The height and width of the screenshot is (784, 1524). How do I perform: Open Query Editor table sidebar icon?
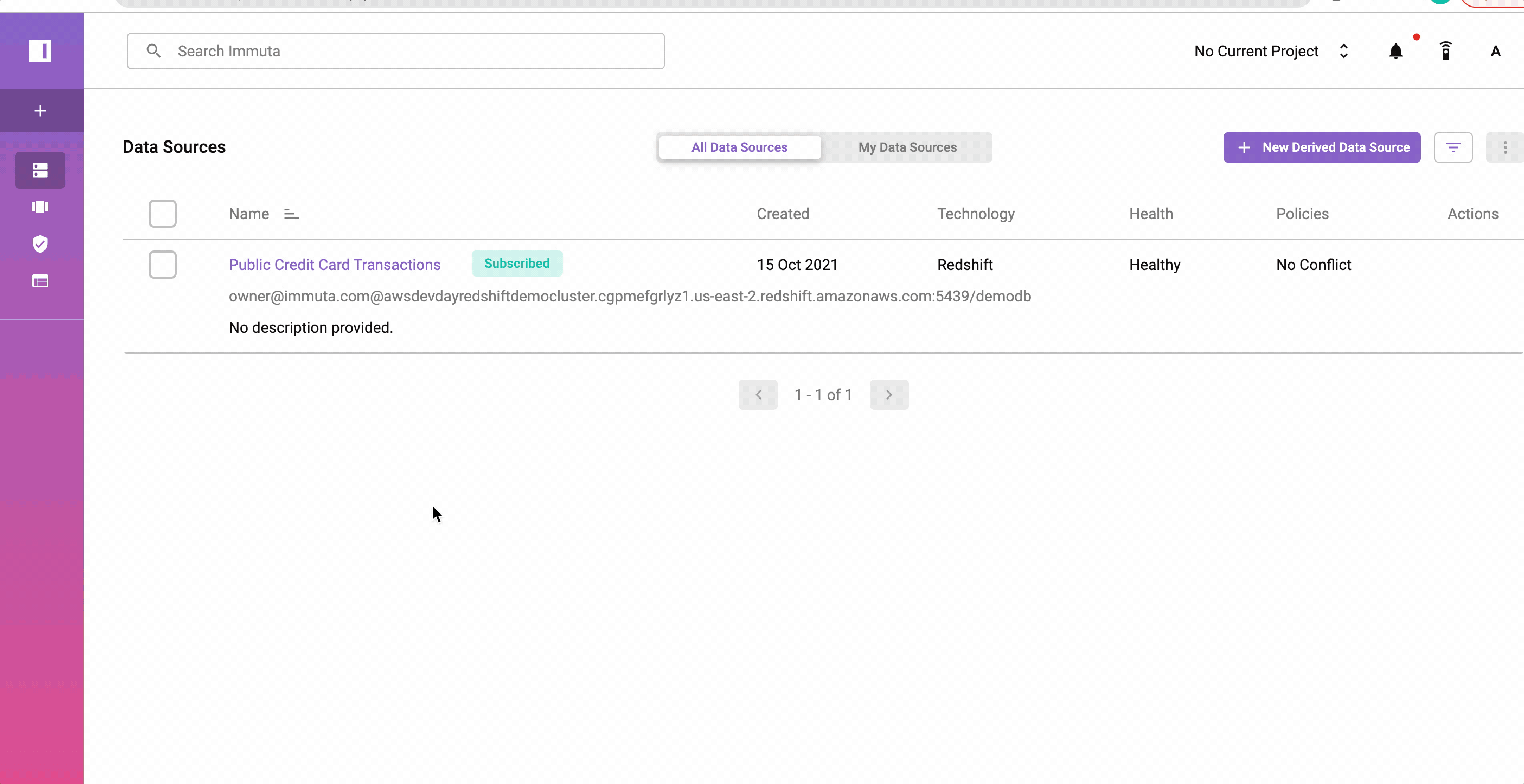click(x=40, y=281)
